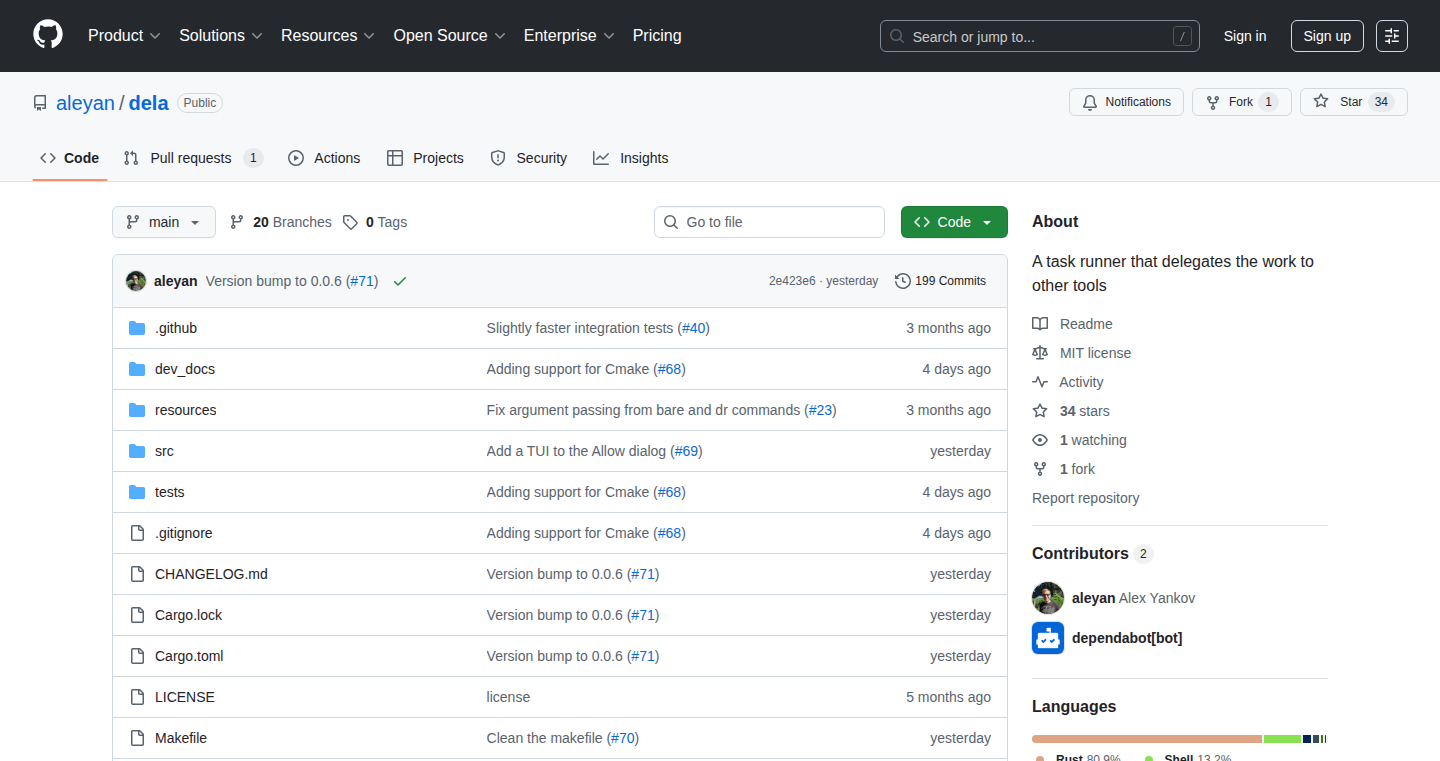Click the Pricing link in header
The image size is (1440, 761).
657,35
